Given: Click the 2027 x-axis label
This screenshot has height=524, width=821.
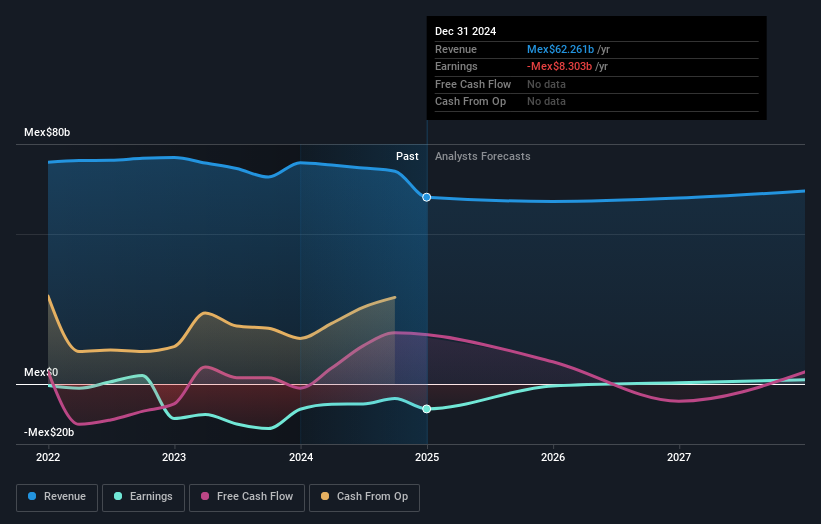Looking at the screenshot, I should click(x=679, y=458).
